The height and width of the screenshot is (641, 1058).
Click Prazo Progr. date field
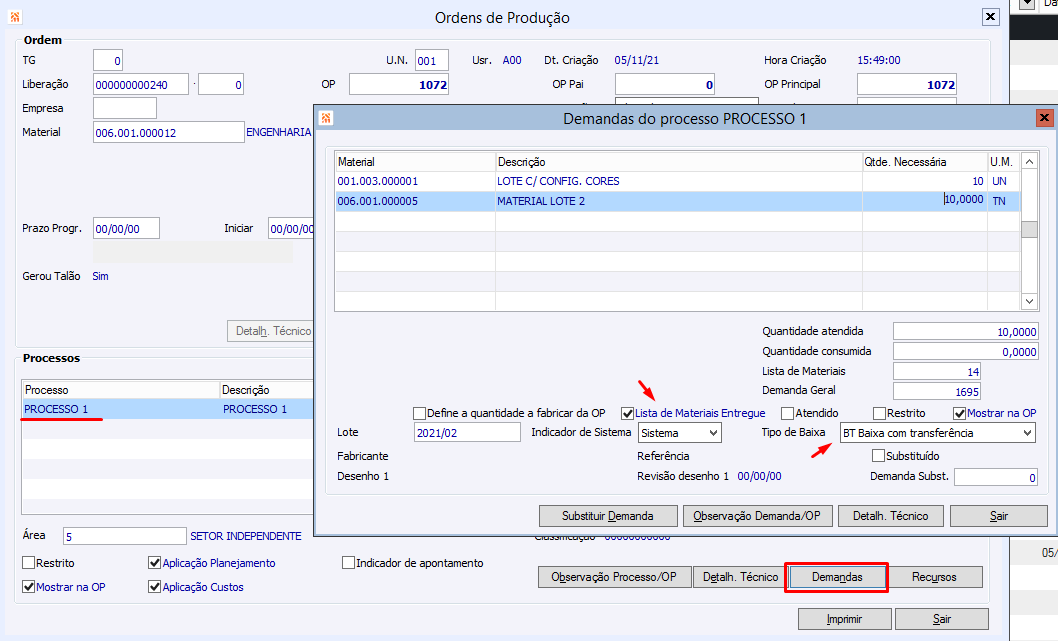[x=126, y=228]
